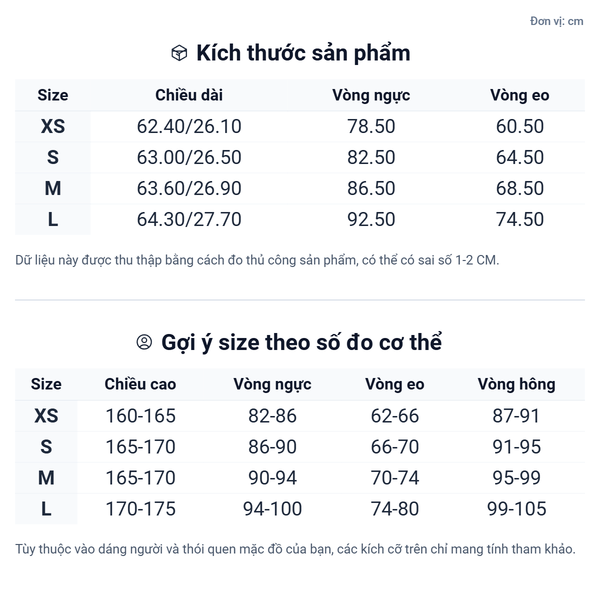Image resolution: width=600 pixels, height=600 pixels.
Task: Click the 74.50 waist value for L
Action: tap(520, 220)
